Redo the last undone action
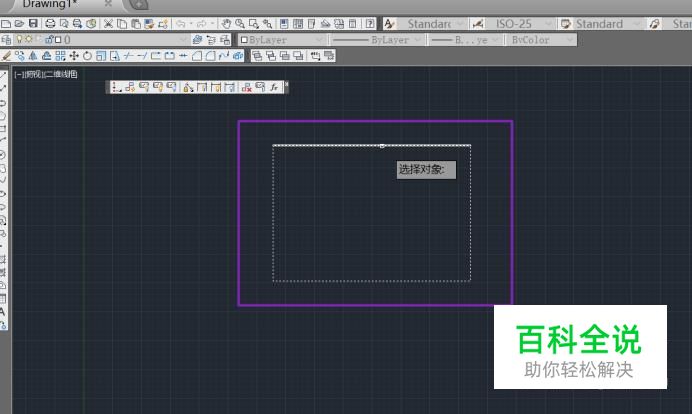The height and width of the screenshot is (414, 692). click(201, 24)
